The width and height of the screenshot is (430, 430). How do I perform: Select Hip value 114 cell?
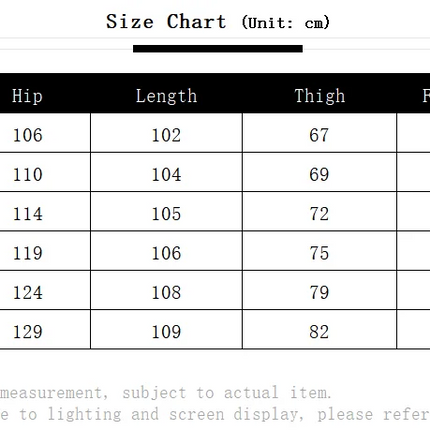tap(45, 211)
